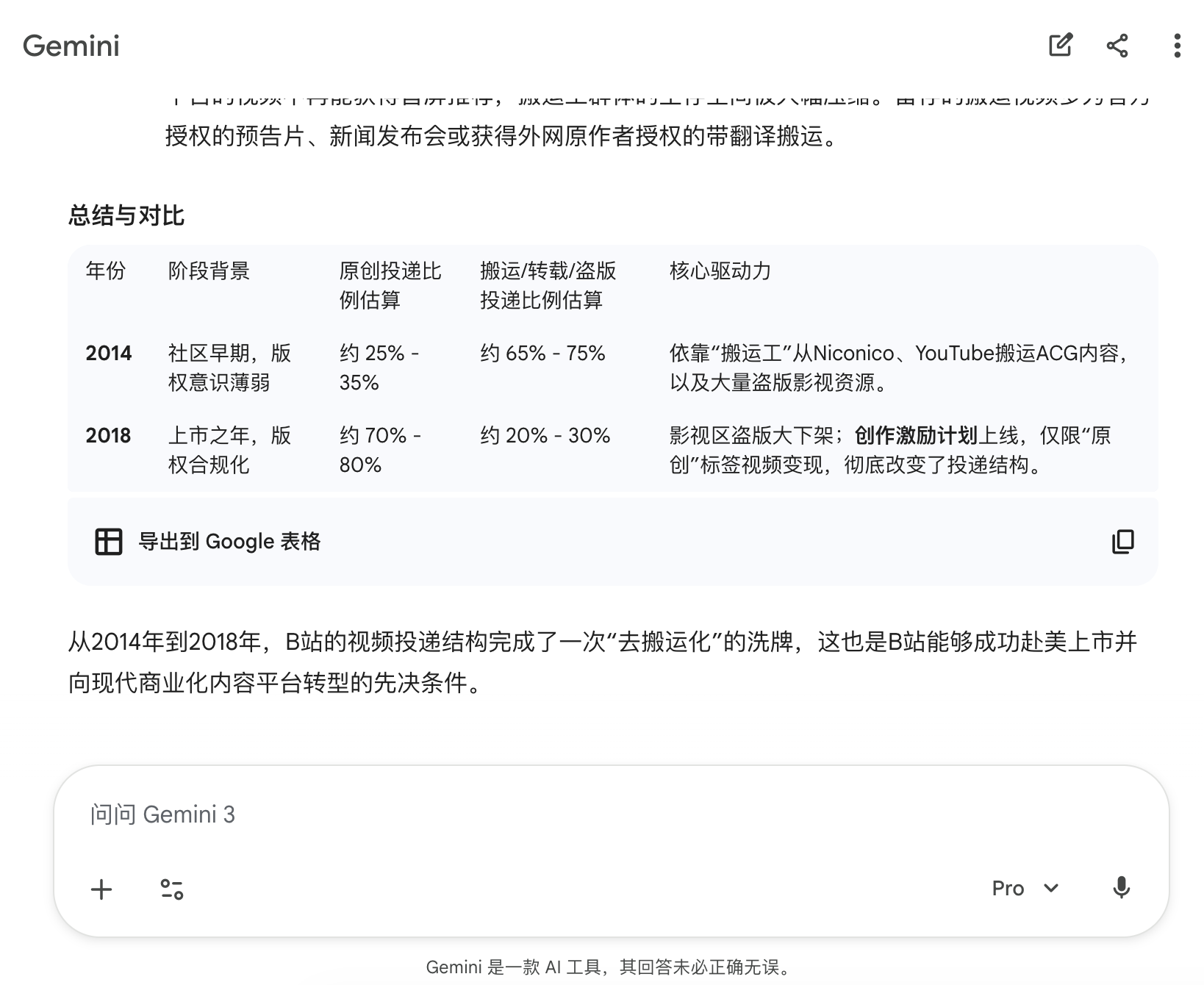Activate voice input with the microphone
Image resolution: width=1204 pixels, height=985 pixels.
(x=1120, y=889)
